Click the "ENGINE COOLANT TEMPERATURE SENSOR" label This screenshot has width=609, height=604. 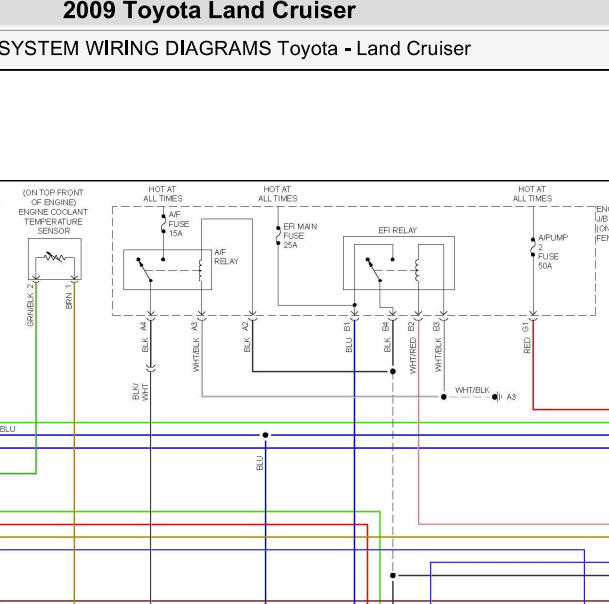click(53, 221)
